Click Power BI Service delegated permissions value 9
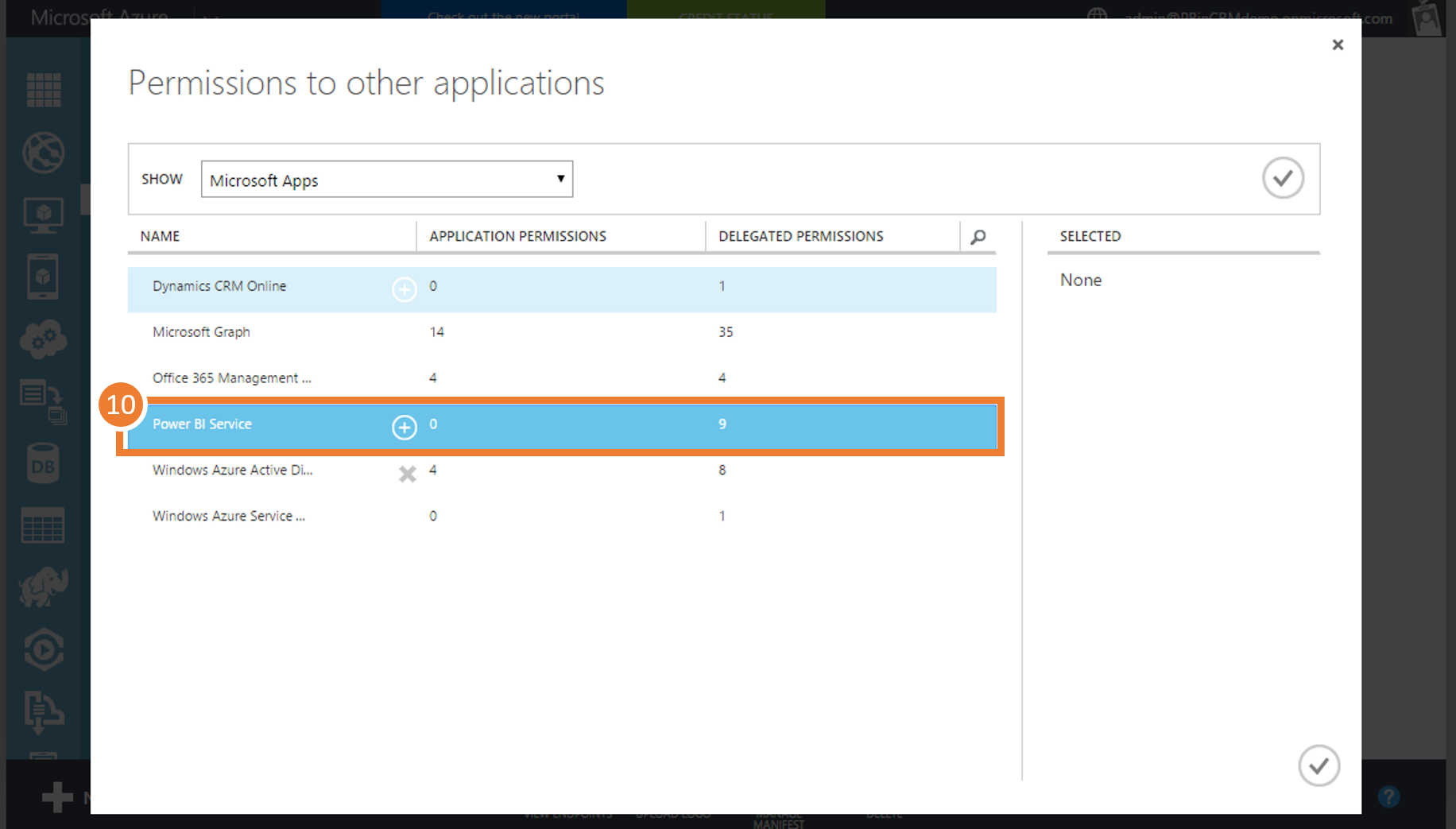Image resolution: width=1456 pixels, height=829 pixels. click(x=722, y=424)
